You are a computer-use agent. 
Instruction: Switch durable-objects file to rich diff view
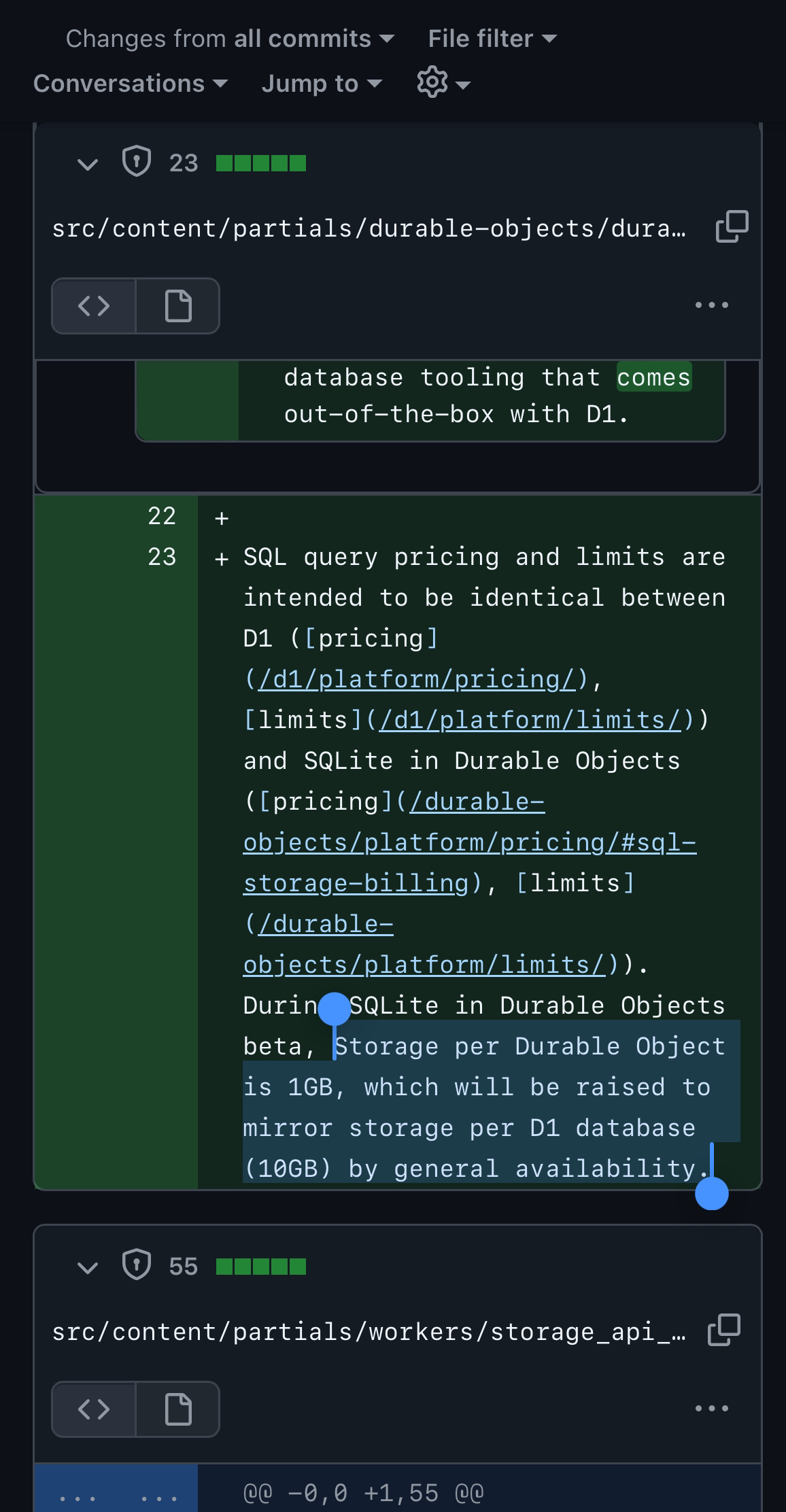click(177, 306)
